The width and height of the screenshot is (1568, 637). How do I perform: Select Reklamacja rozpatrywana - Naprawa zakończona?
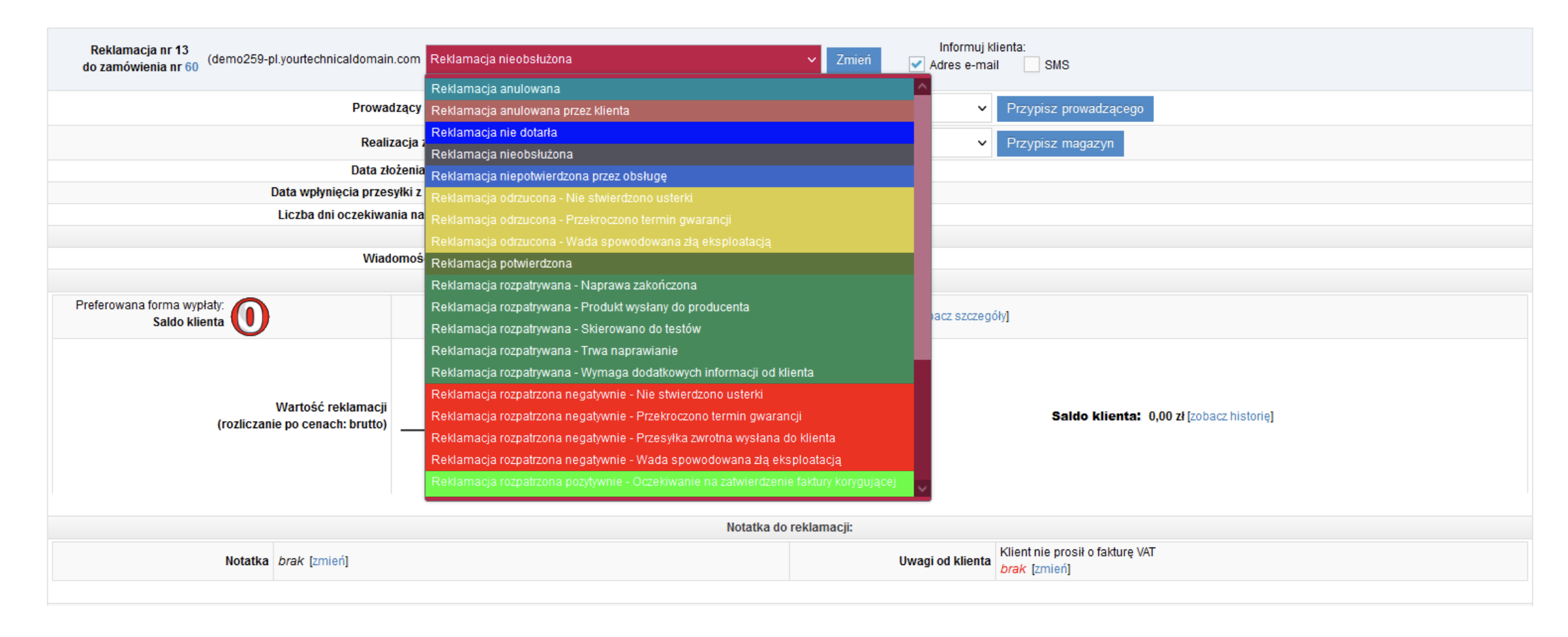click(669, 285)
